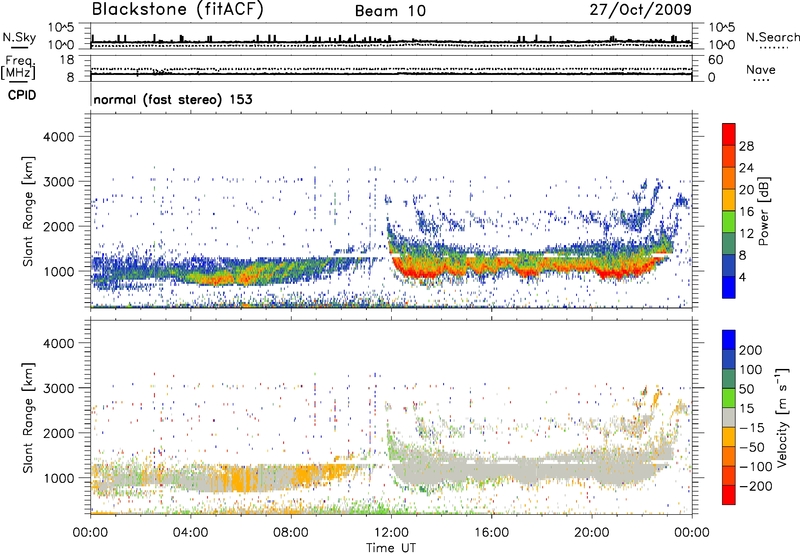This screenshot has width=800, height=554.
Task: Click the 'CPID' row label
Action: [x=22, y=95]
